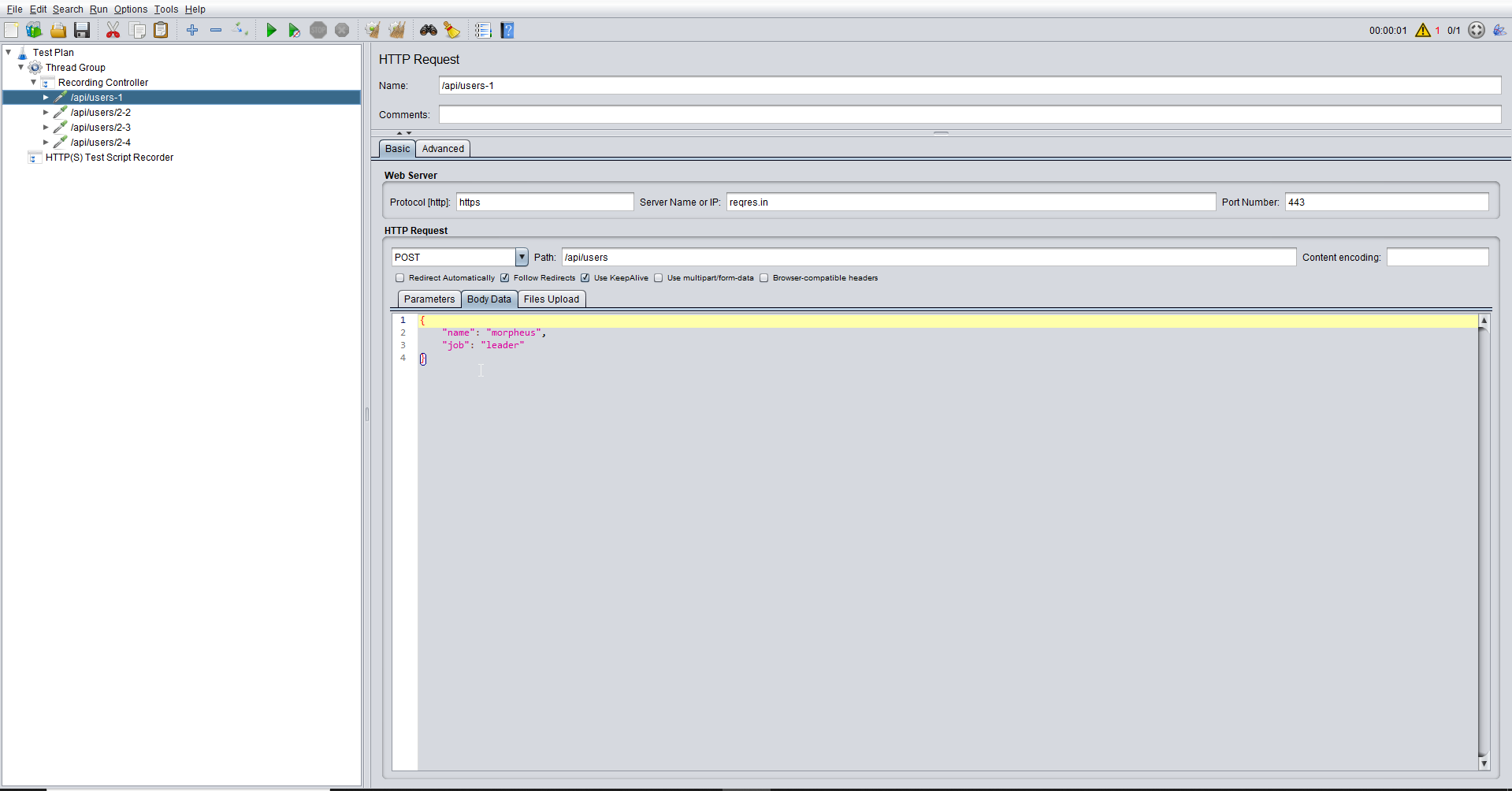Collapse the Recording Controller node
Screen dimensions: 1512x791
point(33,83)
